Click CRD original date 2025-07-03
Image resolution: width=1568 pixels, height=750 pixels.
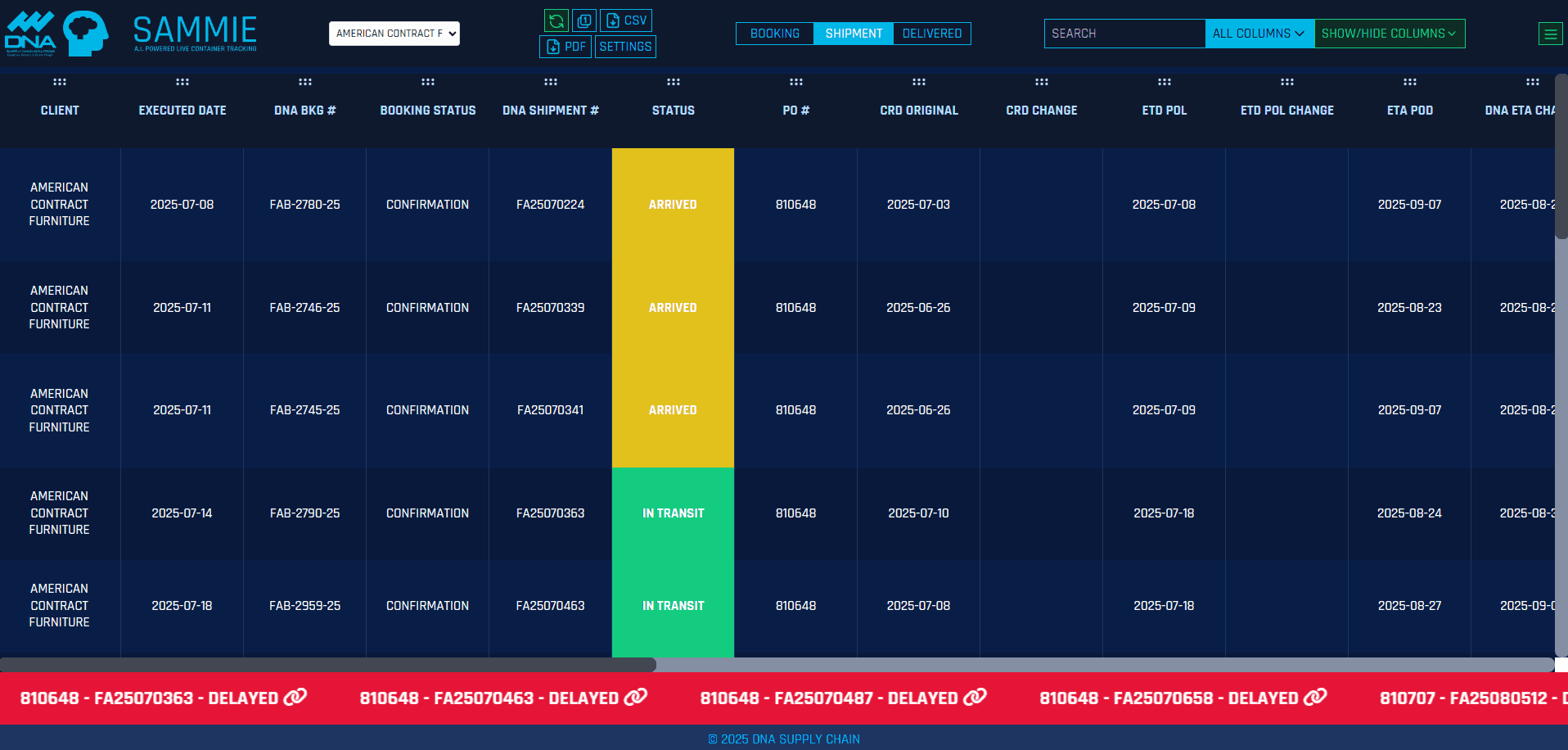point(919,205)
